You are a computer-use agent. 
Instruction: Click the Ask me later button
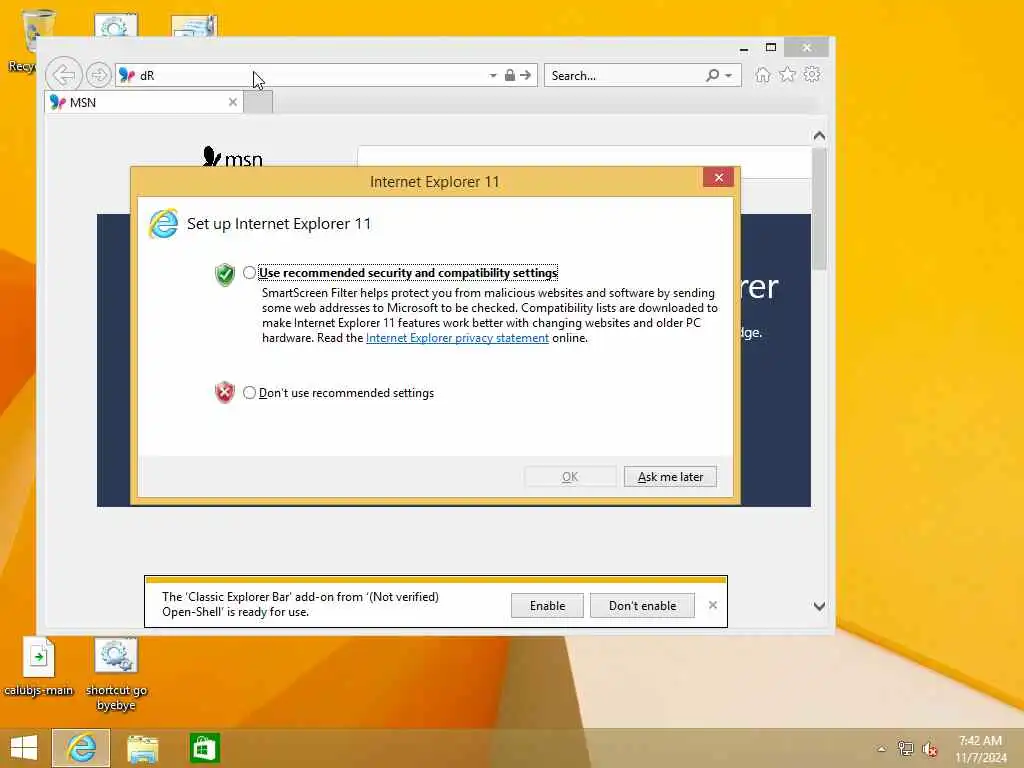[x=670, y=477]
